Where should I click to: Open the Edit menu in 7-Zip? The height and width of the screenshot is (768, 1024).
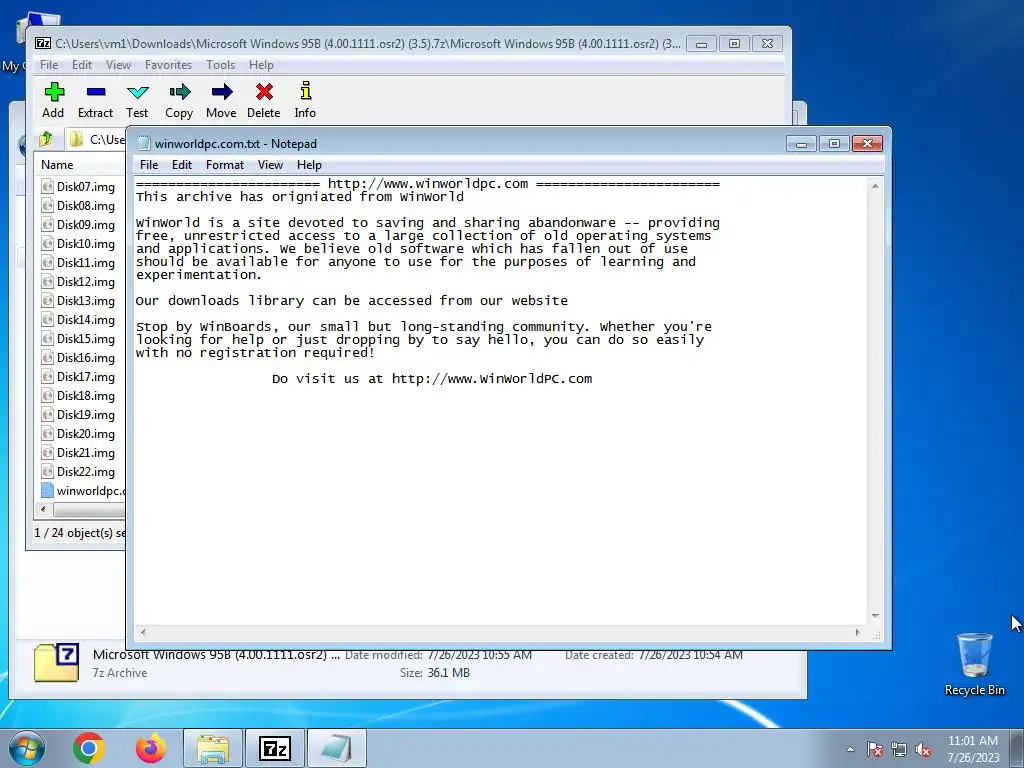click(x=82, y=65)
